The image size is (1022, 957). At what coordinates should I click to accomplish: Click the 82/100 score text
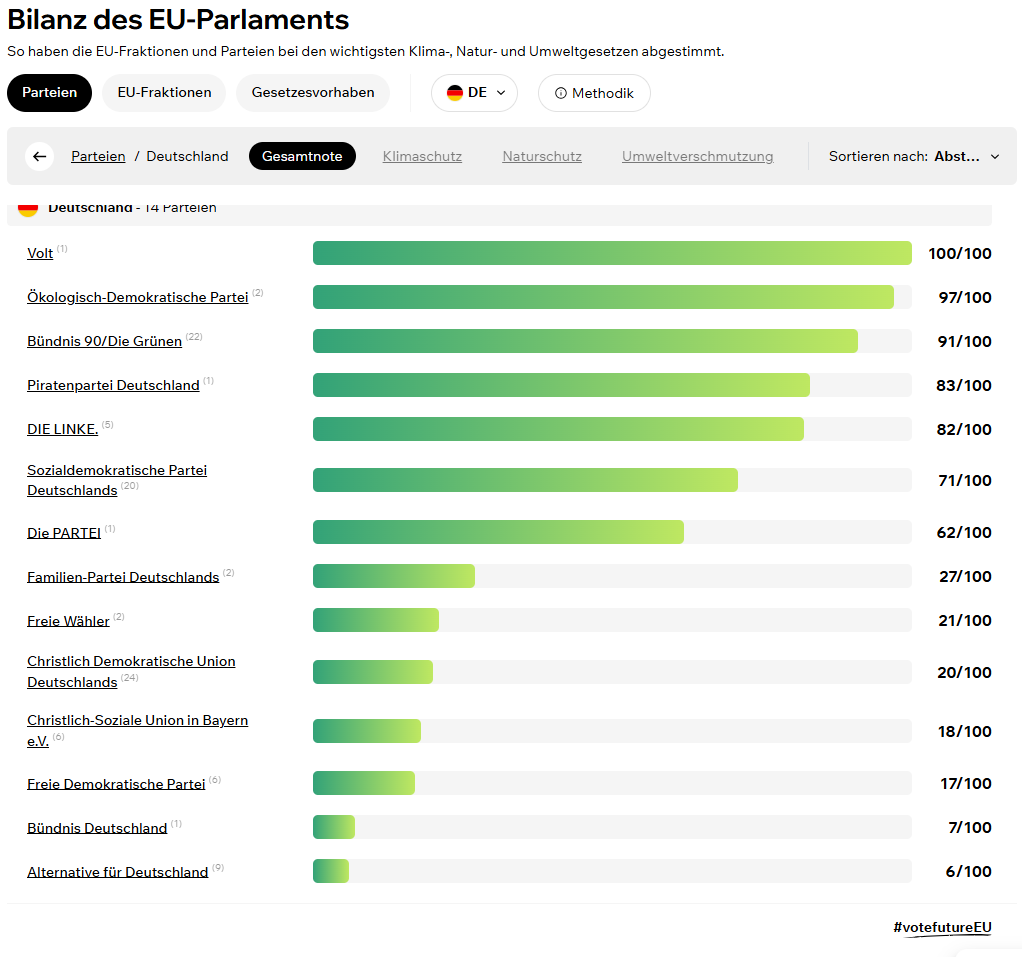tap(964, 429)
